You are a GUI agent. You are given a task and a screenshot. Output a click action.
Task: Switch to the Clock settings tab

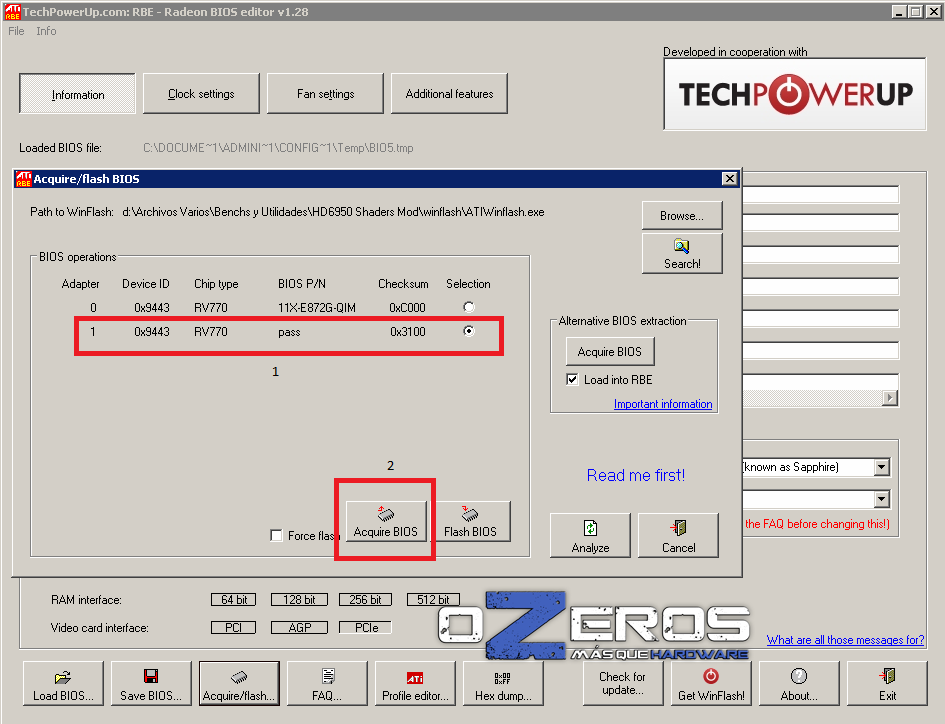pyautogui.click(x=201, y=93)
